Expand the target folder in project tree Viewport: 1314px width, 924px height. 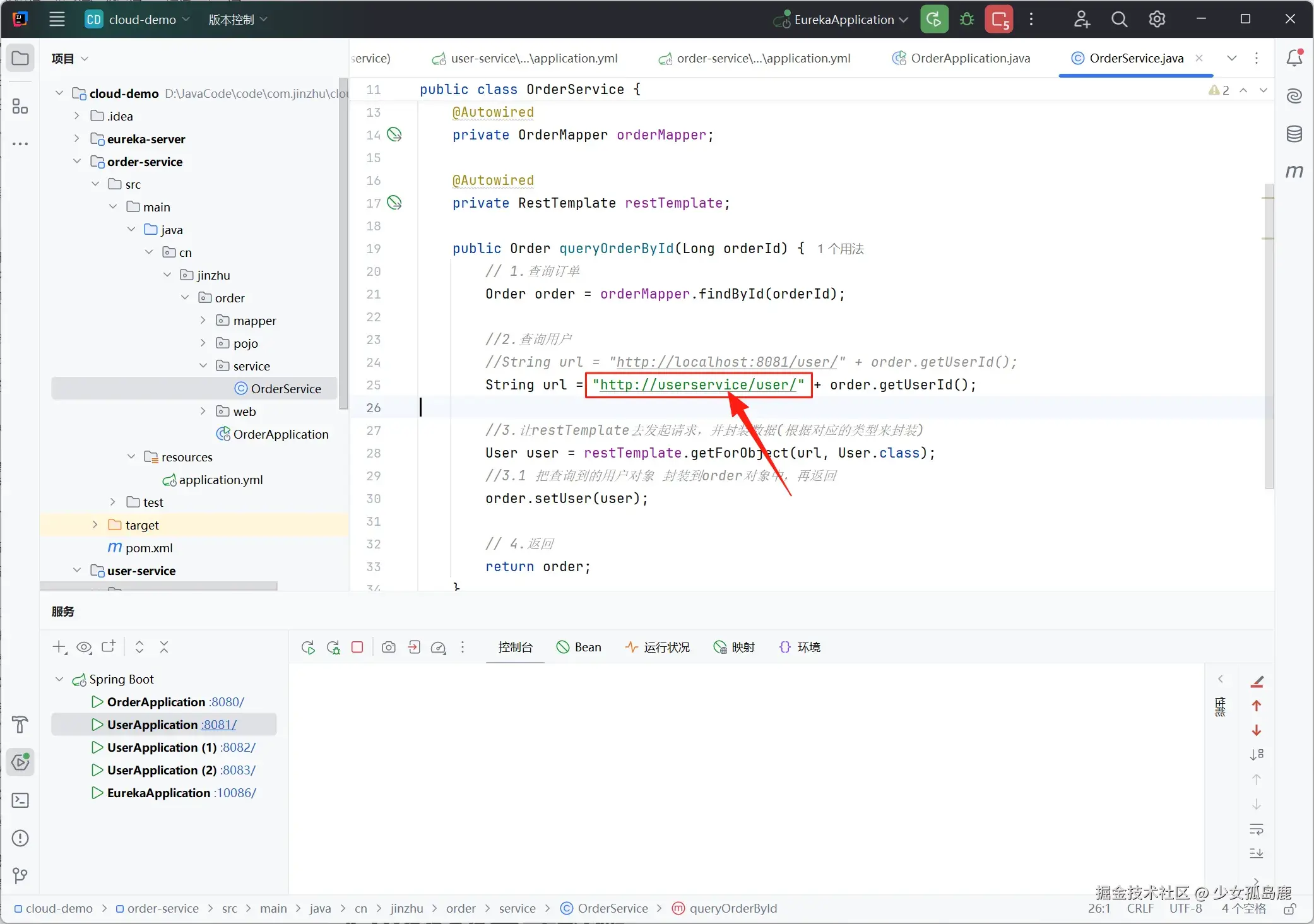click(x=95, y=525)
